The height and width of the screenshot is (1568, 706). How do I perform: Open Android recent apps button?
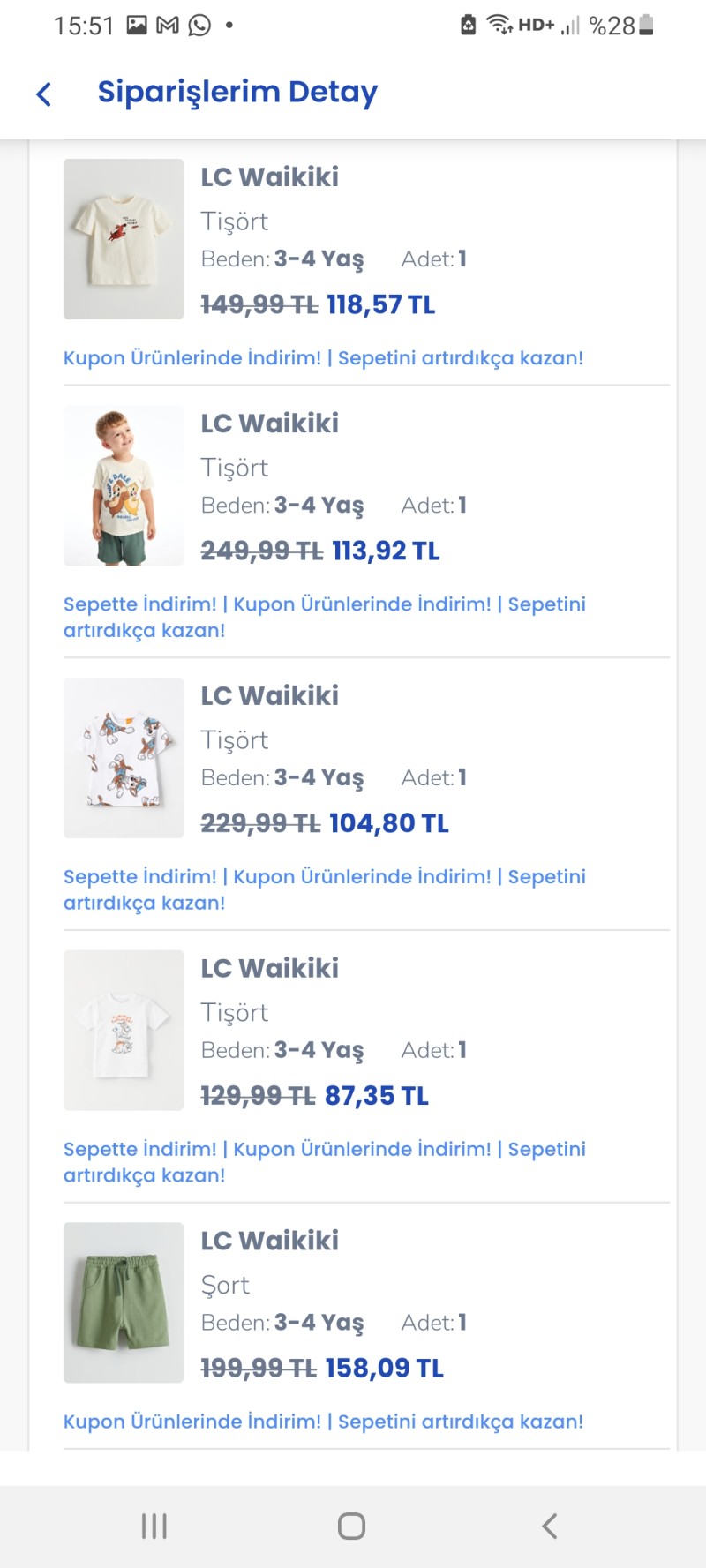[154, 1526]
